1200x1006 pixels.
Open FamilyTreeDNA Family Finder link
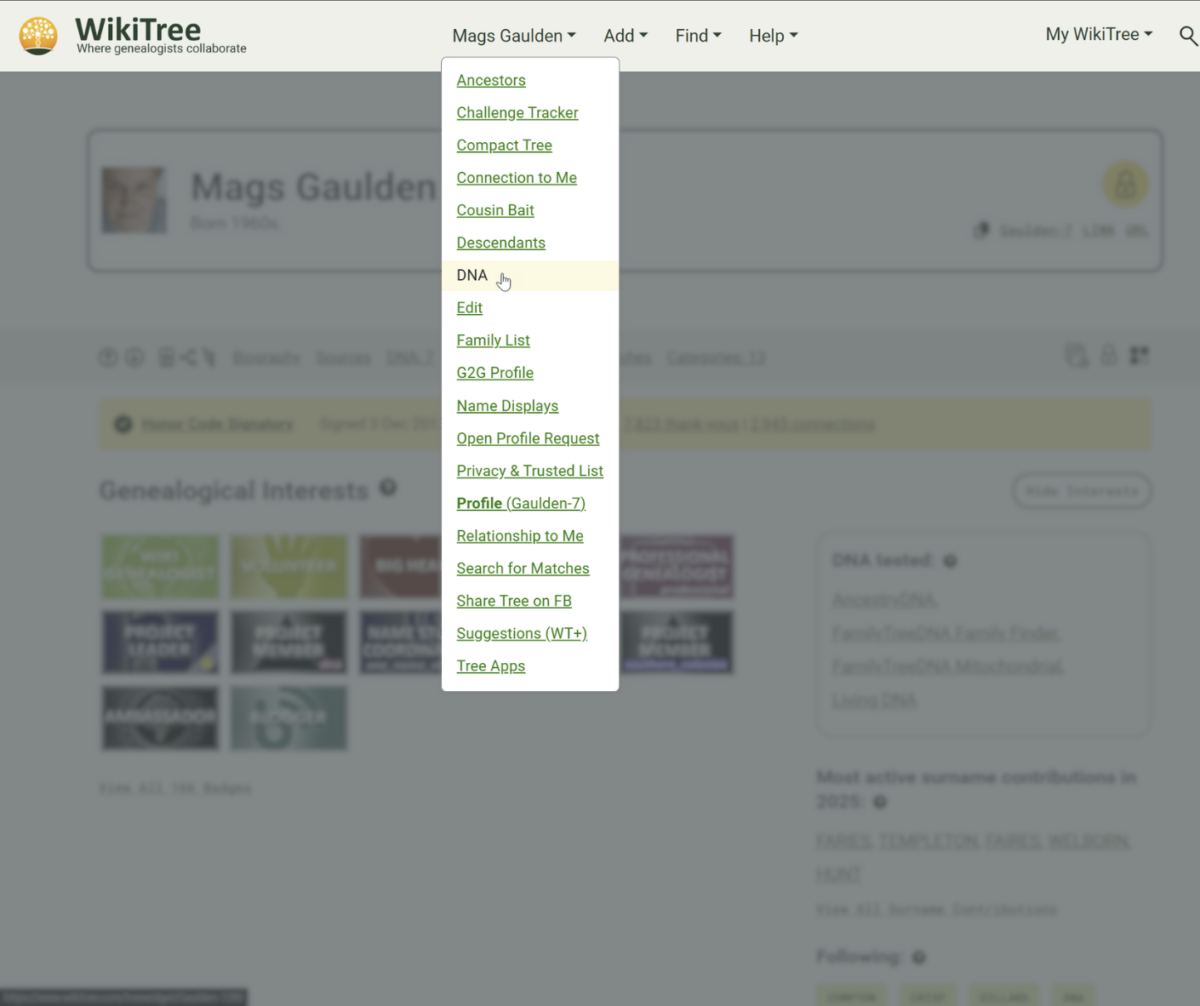945,633
